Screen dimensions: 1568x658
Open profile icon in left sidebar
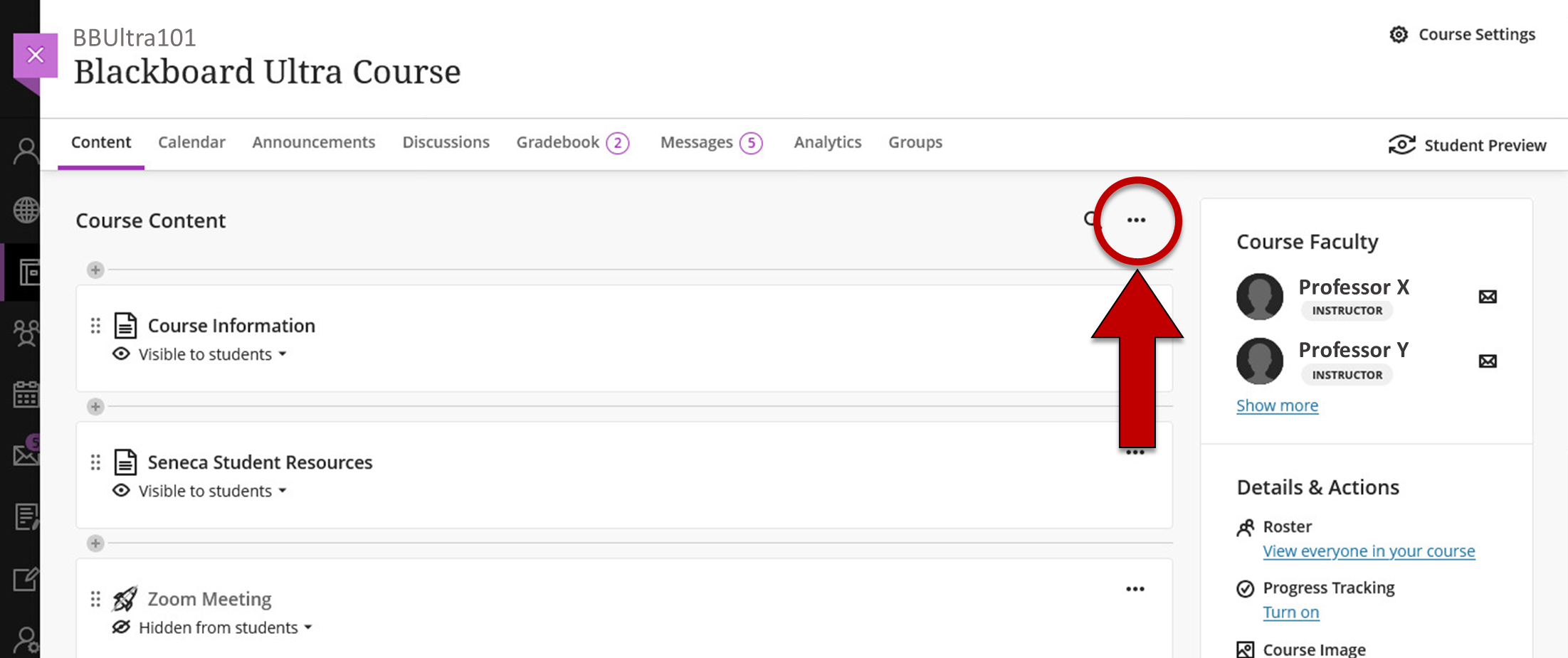pos(26,151)
